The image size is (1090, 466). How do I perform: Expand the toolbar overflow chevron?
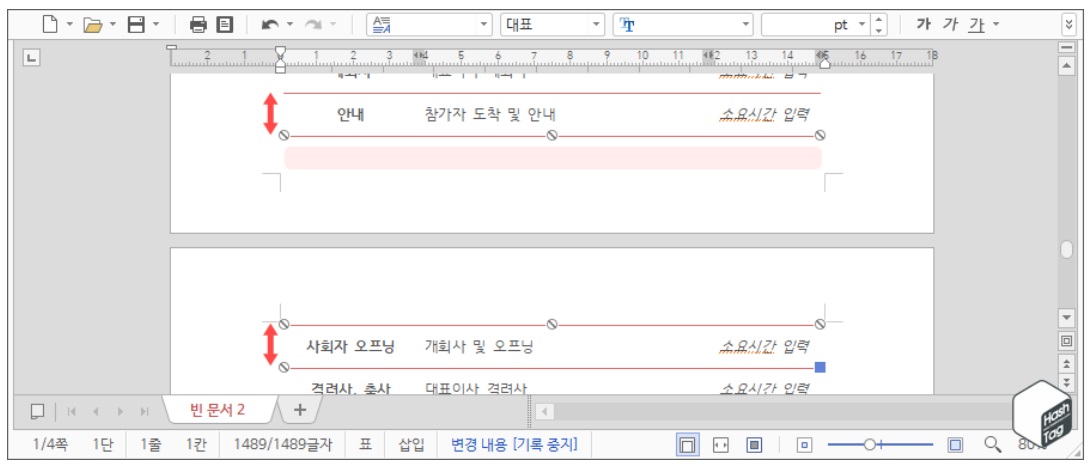tap(1069, 25)
